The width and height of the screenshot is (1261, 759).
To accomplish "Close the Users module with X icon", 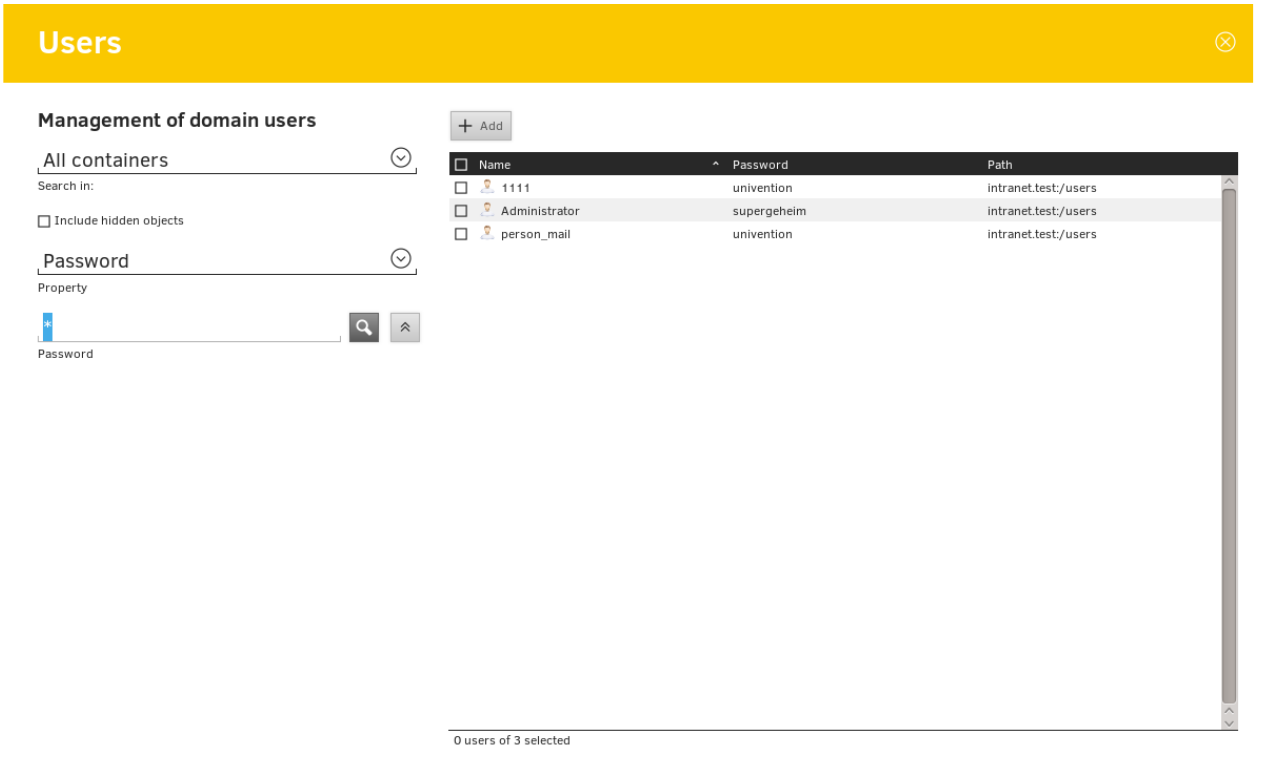I will coord(1225,42).
